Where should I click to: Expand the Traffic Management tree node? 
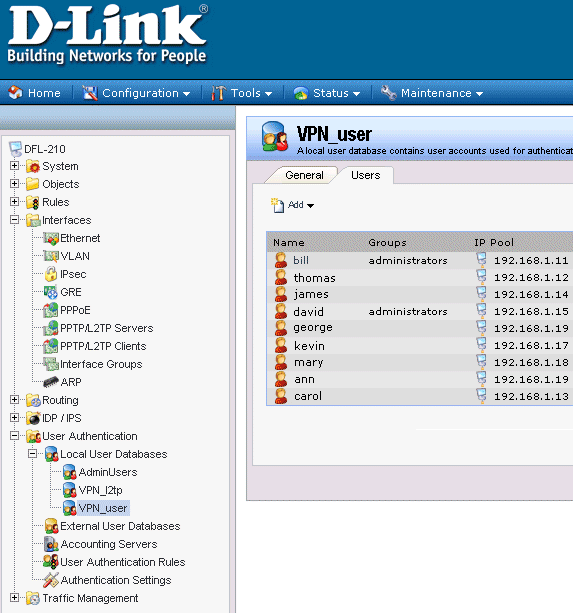click(x=14, y=597)
